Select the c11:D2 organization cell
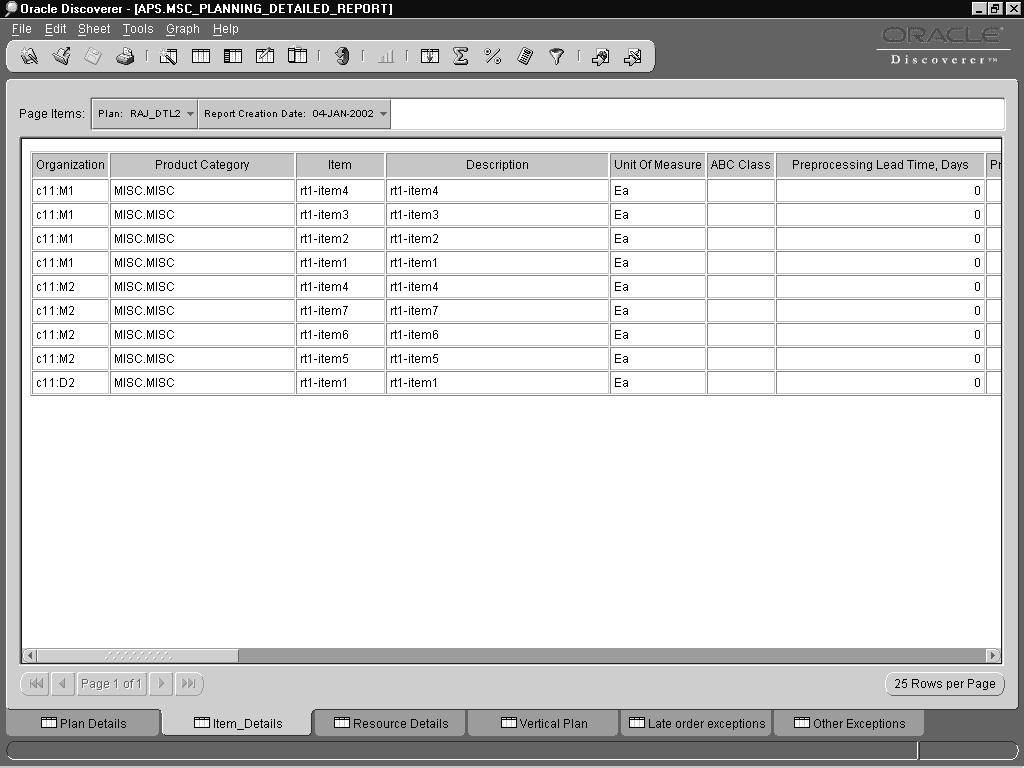Screen dimensions: 1024x768 tap(71, 383)
